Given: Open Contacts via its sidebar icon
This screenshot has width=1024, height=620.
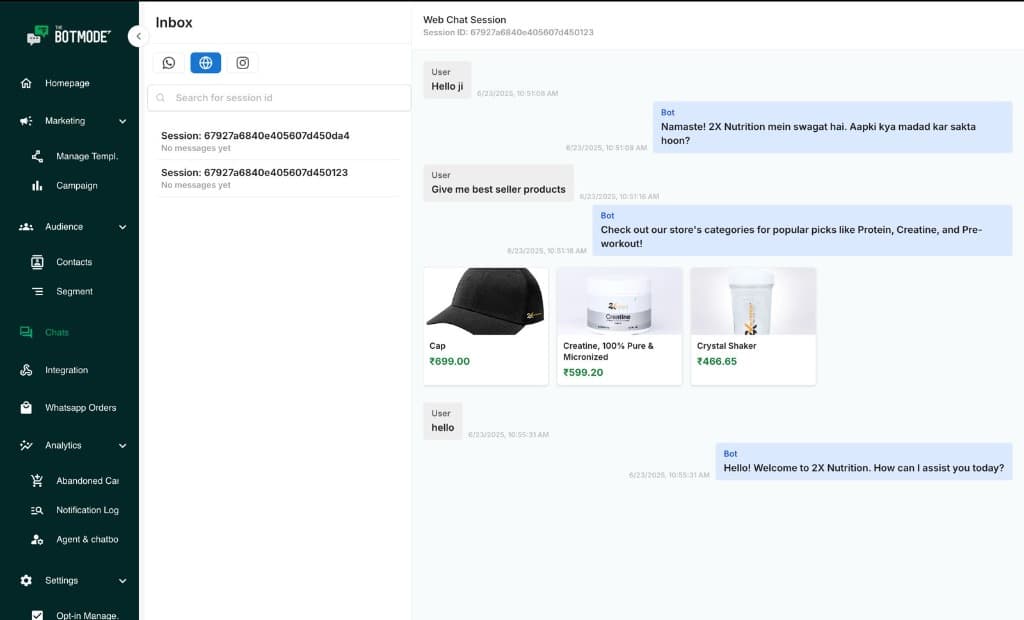Looking at the screenshot, I should pos(38,261).
